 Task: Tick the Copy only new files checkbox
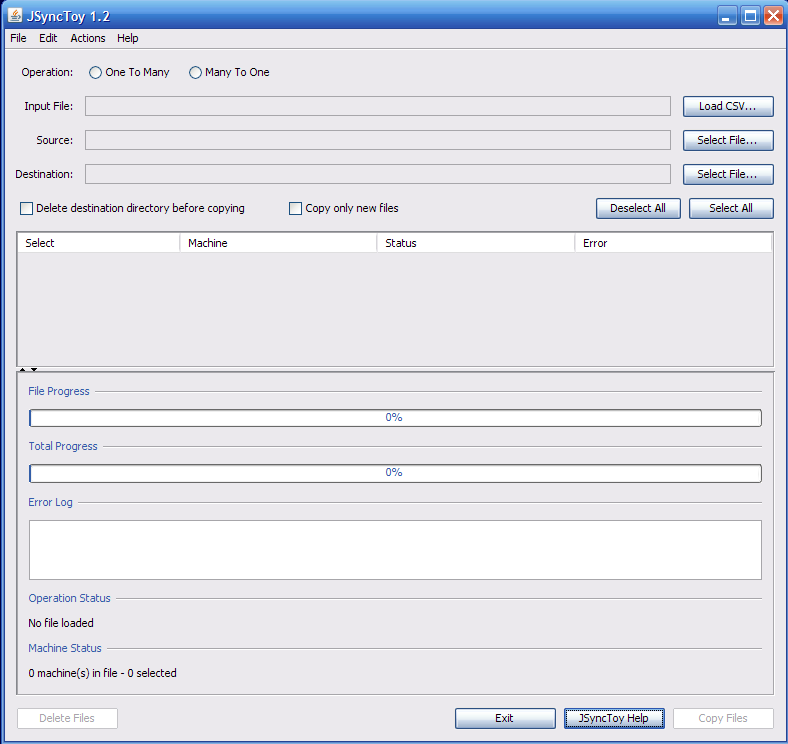coord(295,209)
